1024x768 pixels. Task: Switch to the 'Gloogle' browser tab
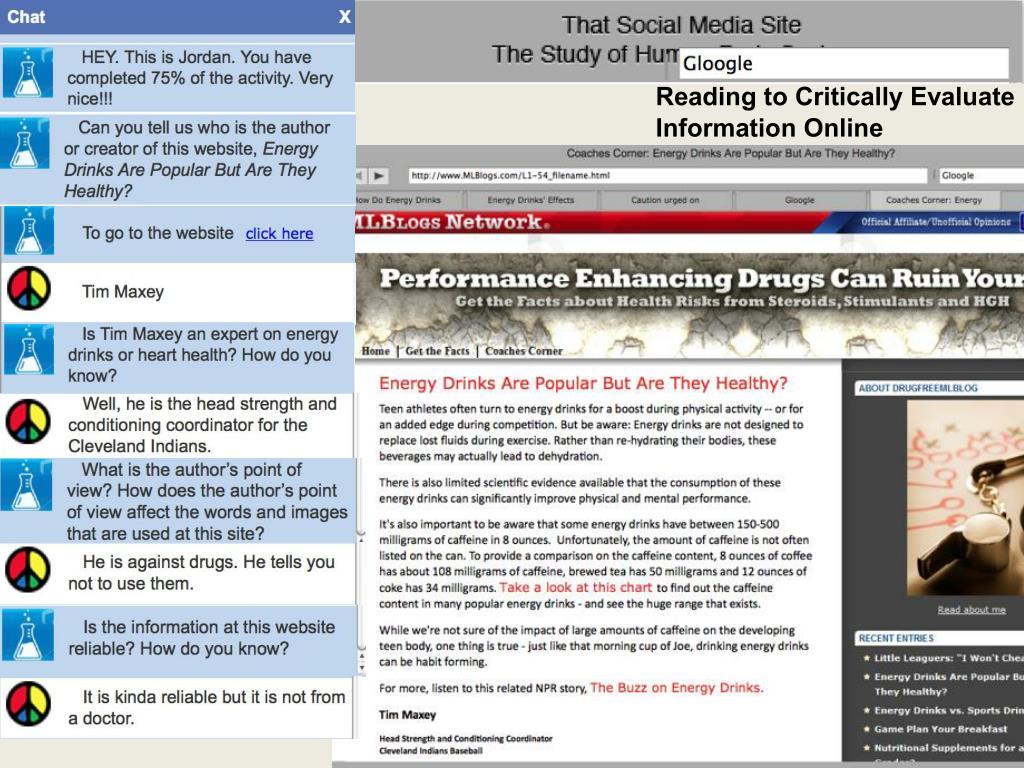pyautogui.click(x=799, y=200)
